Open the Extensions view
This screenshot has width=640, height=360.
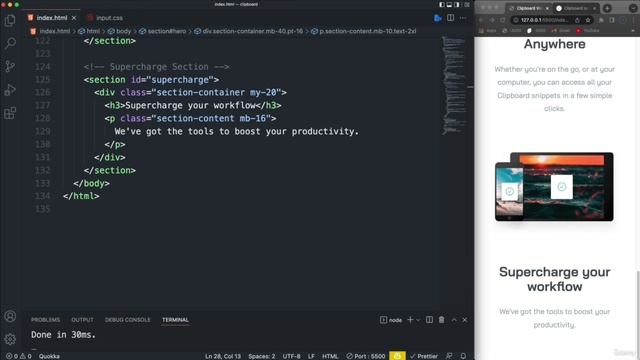pyautogui.click(x=10, y=113)
